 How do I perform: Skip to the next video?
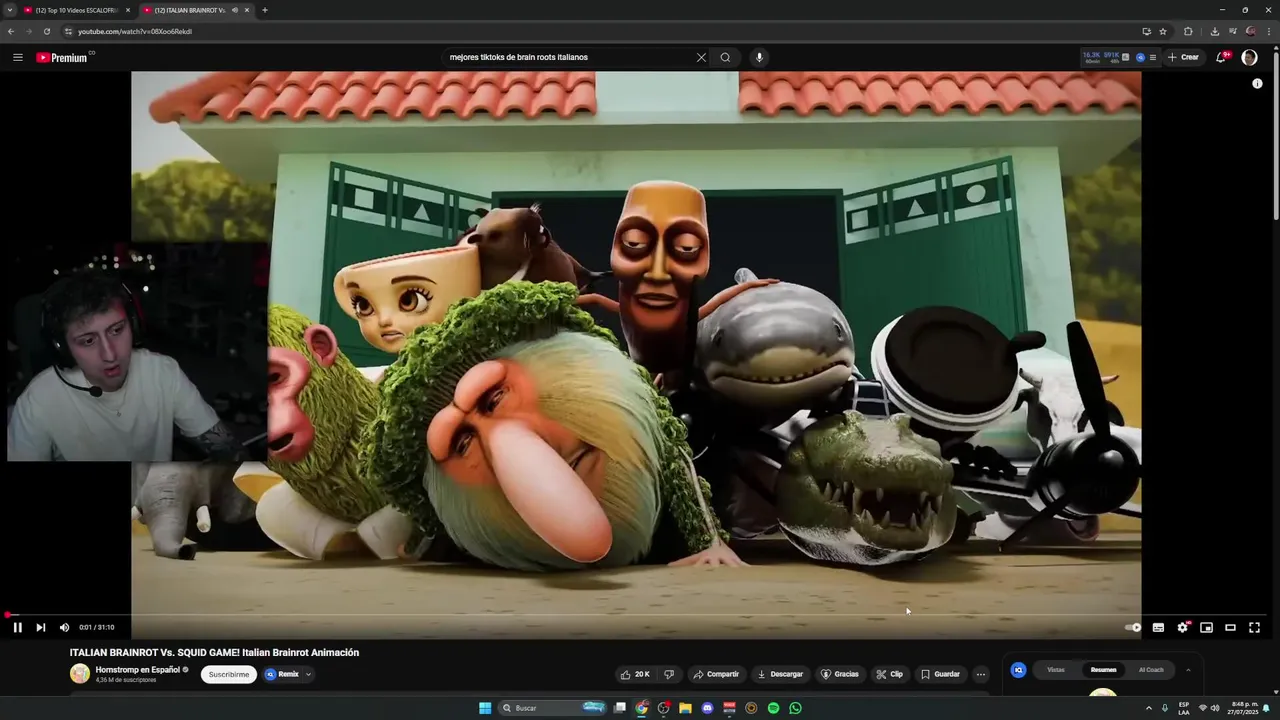coord(40,627)
